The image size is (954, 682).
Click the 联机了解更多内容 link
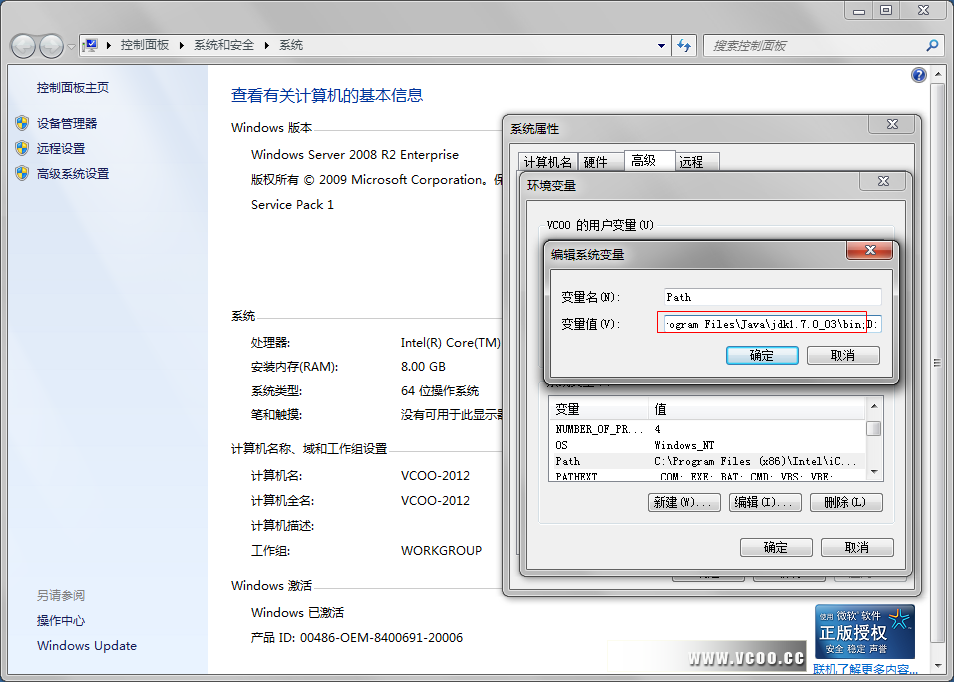point(866,670)
